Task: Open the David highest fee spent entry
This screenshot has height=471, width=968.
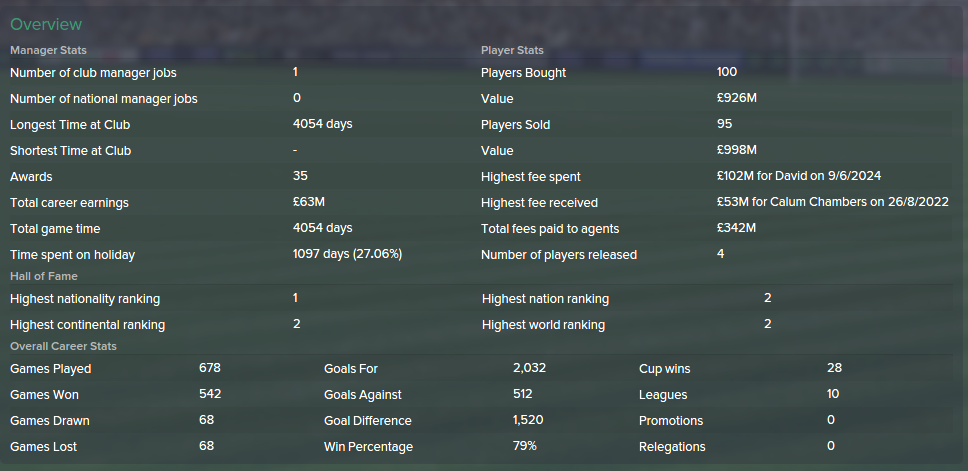Action: tap(799, 176)
